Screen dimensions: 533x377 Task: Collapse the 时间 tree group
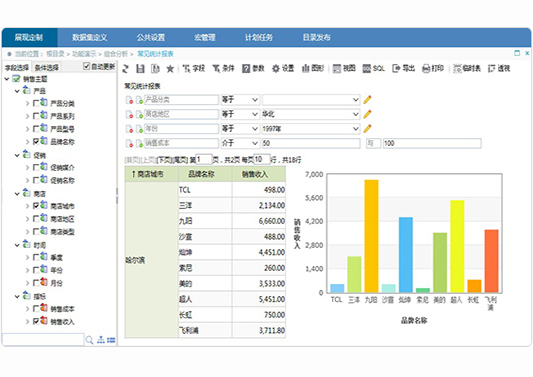tap(17, 245)
